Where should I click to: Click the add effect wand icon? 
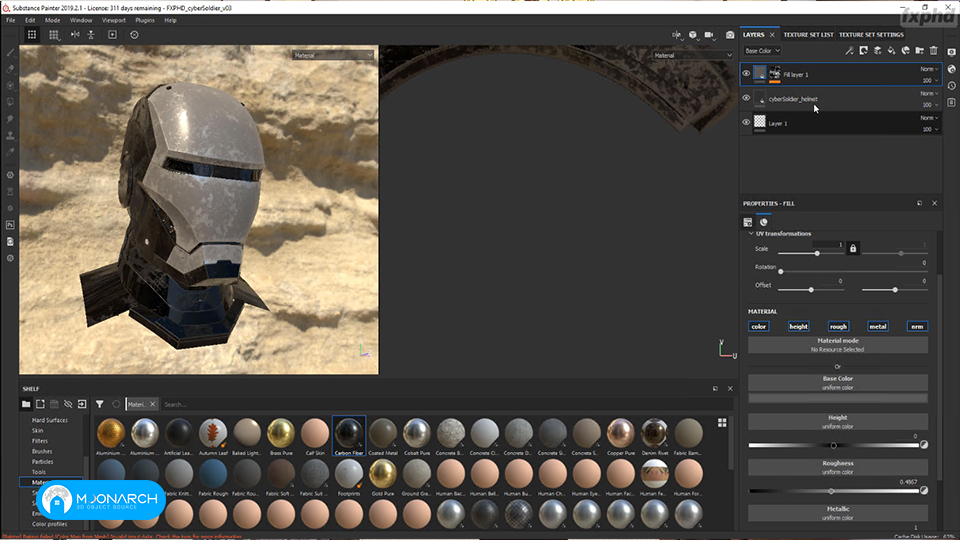click(849, 51)
